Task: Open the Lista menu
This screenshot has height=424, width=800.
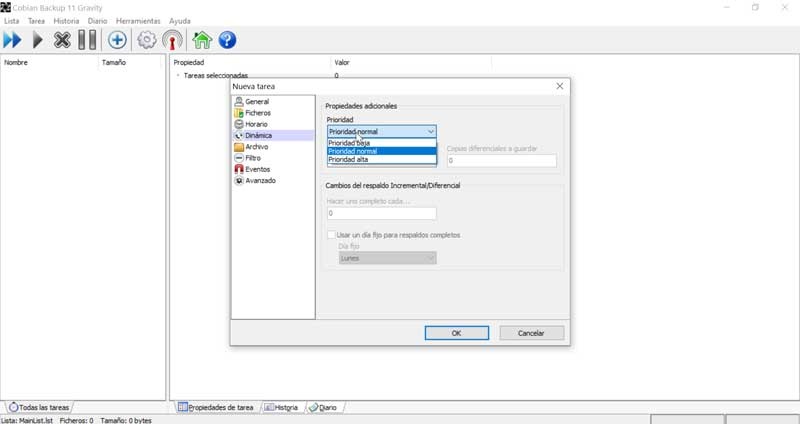Action: (x=11, y=21)
